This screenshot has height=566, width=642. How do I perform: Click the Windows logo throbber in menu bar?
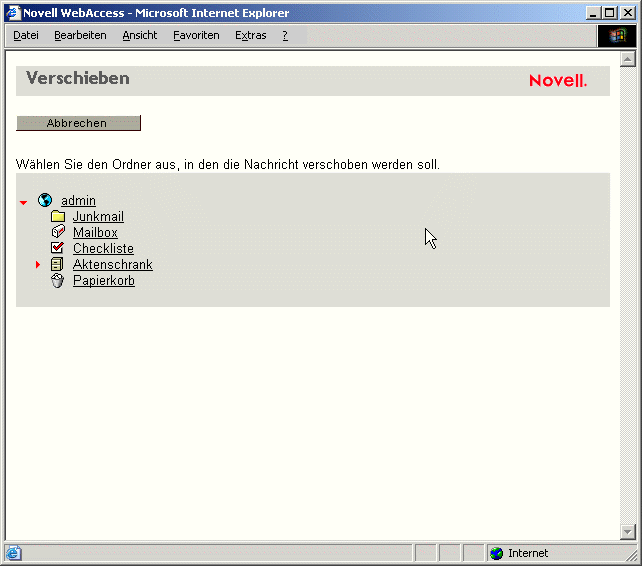(x=617, y=36)
